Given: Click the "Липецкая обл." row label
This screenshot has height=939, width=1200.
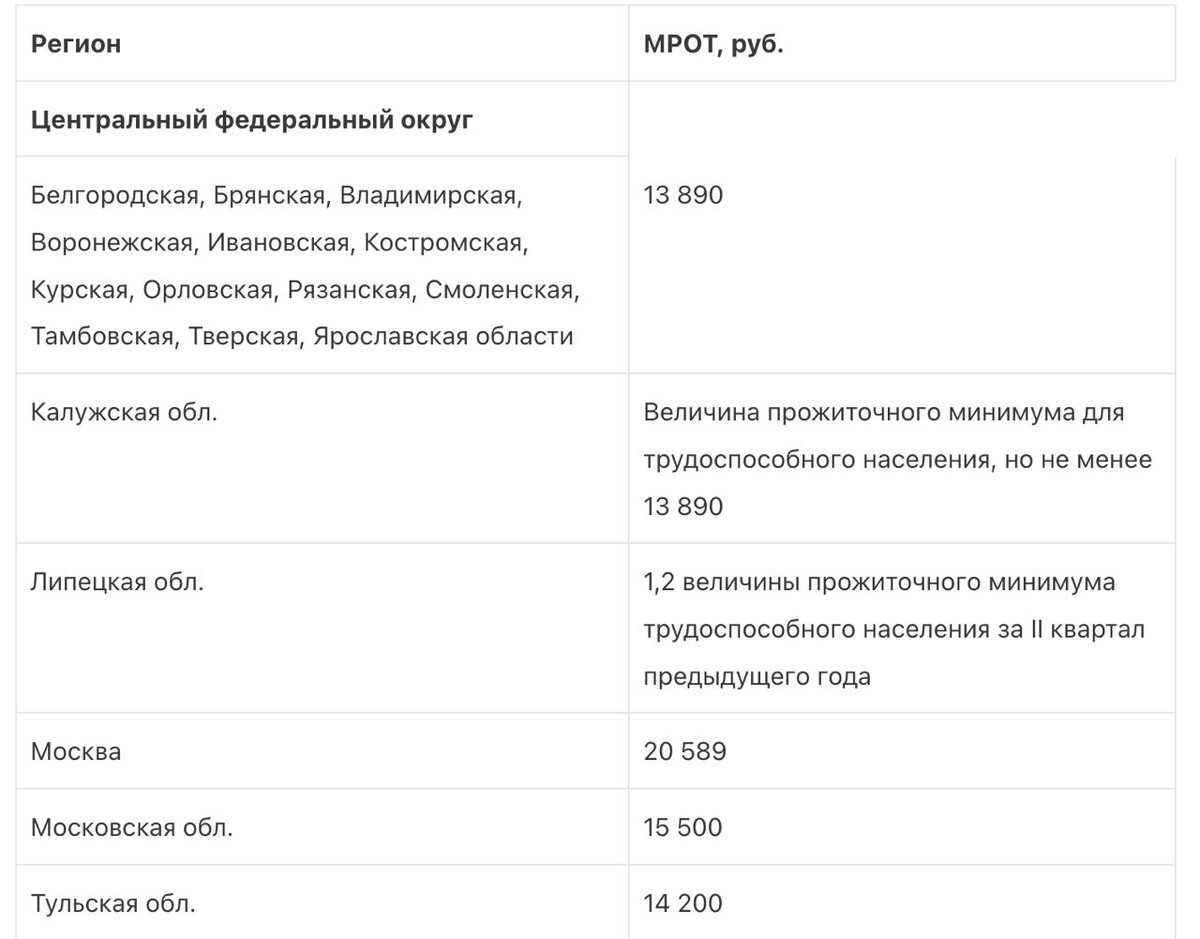Looking at the screenshot, I should point(117,582).
